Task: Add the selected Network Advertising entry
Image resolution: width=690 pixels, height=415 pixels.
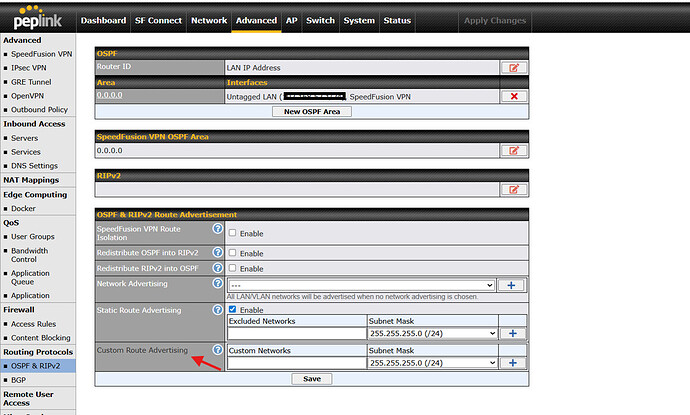Action: tap(511, 285)
